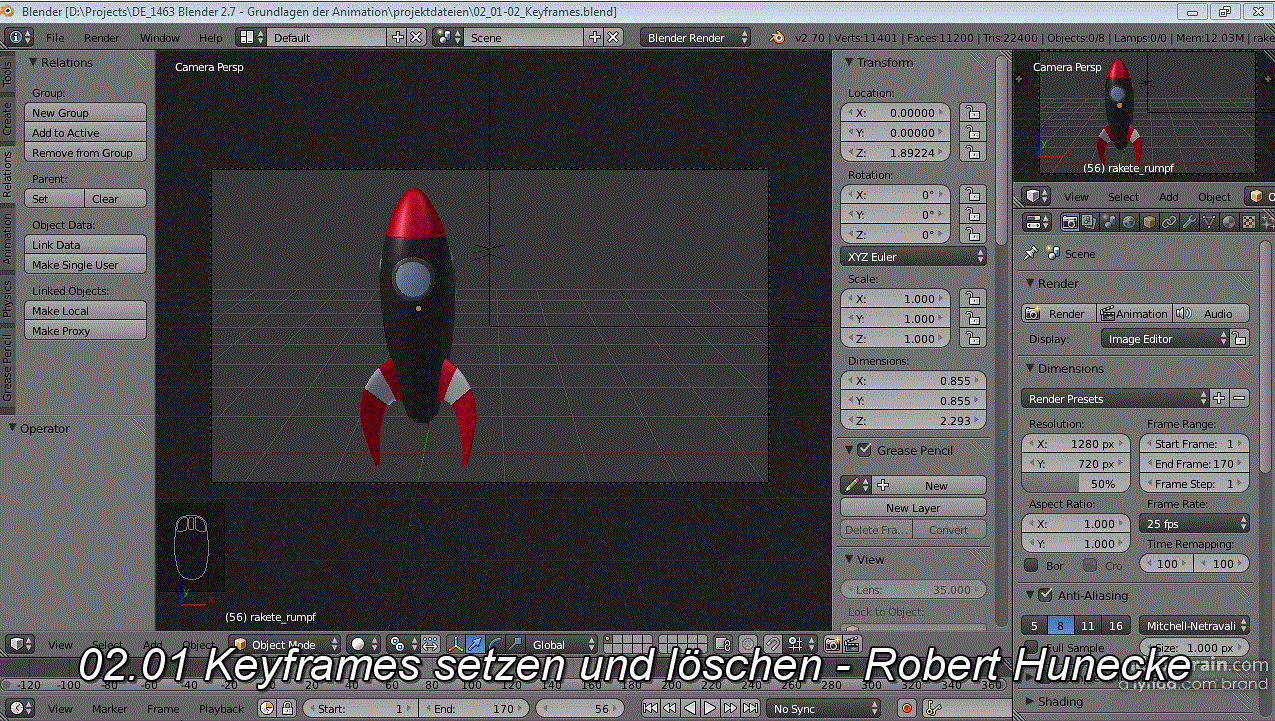Open the Render Presets dropdown
The image size is (1275, 721).
pyautogui.click(x=1115, y=398)
